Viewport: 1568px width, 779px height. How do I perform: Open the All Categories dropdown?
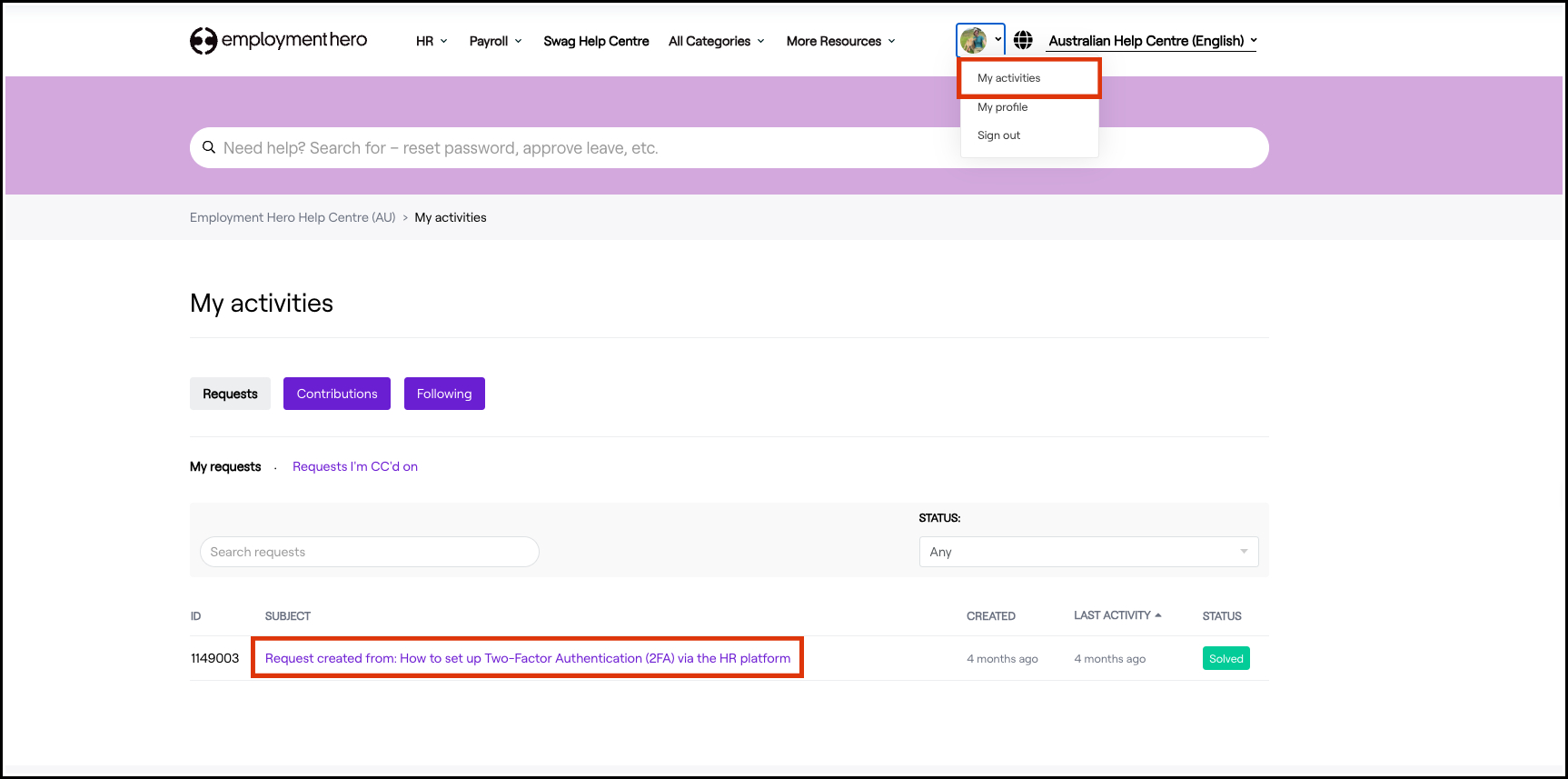point(716,41)
